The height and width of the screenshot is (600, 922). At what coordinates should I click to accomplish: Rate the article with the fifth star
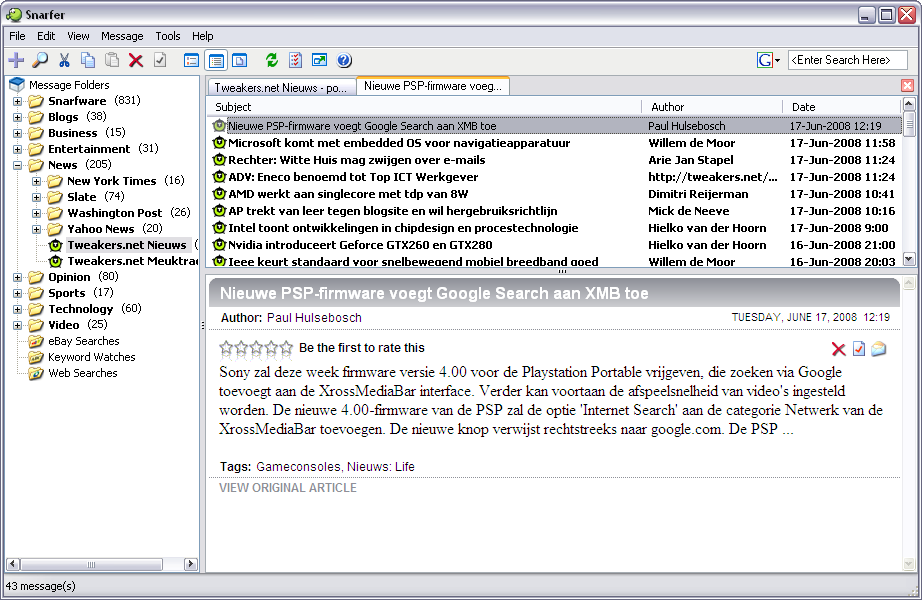pos(286,348)
